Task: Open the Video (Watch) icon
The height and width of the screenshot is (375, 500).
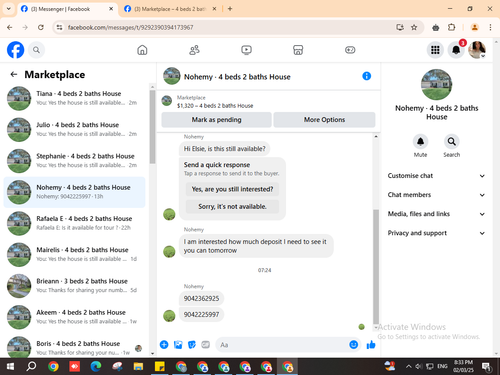Action: pyautogui.click(x=246, y=50)
